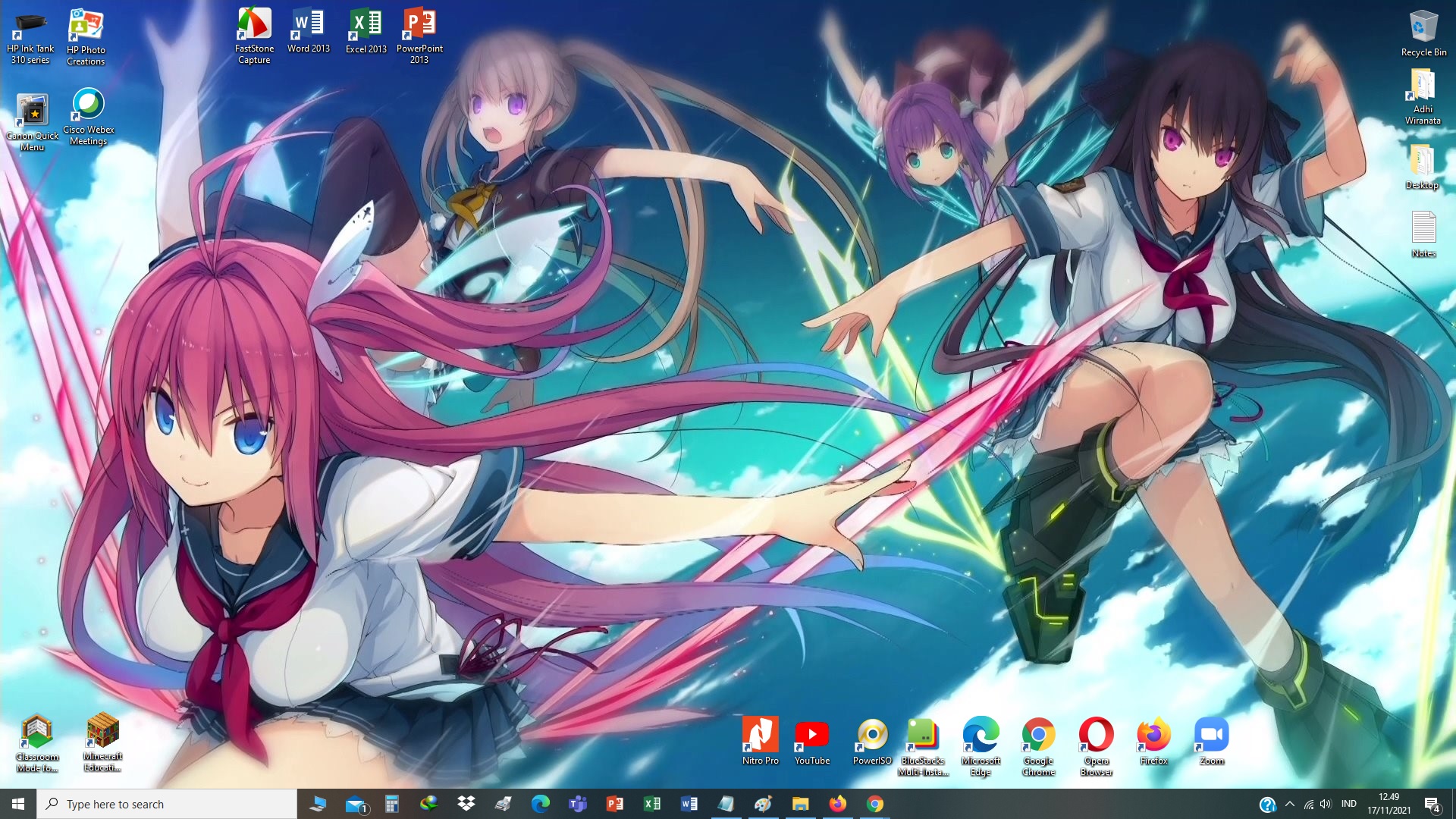
Task: Select Microsoft Edge desktop shortcut
Action: tap(981, 747)
